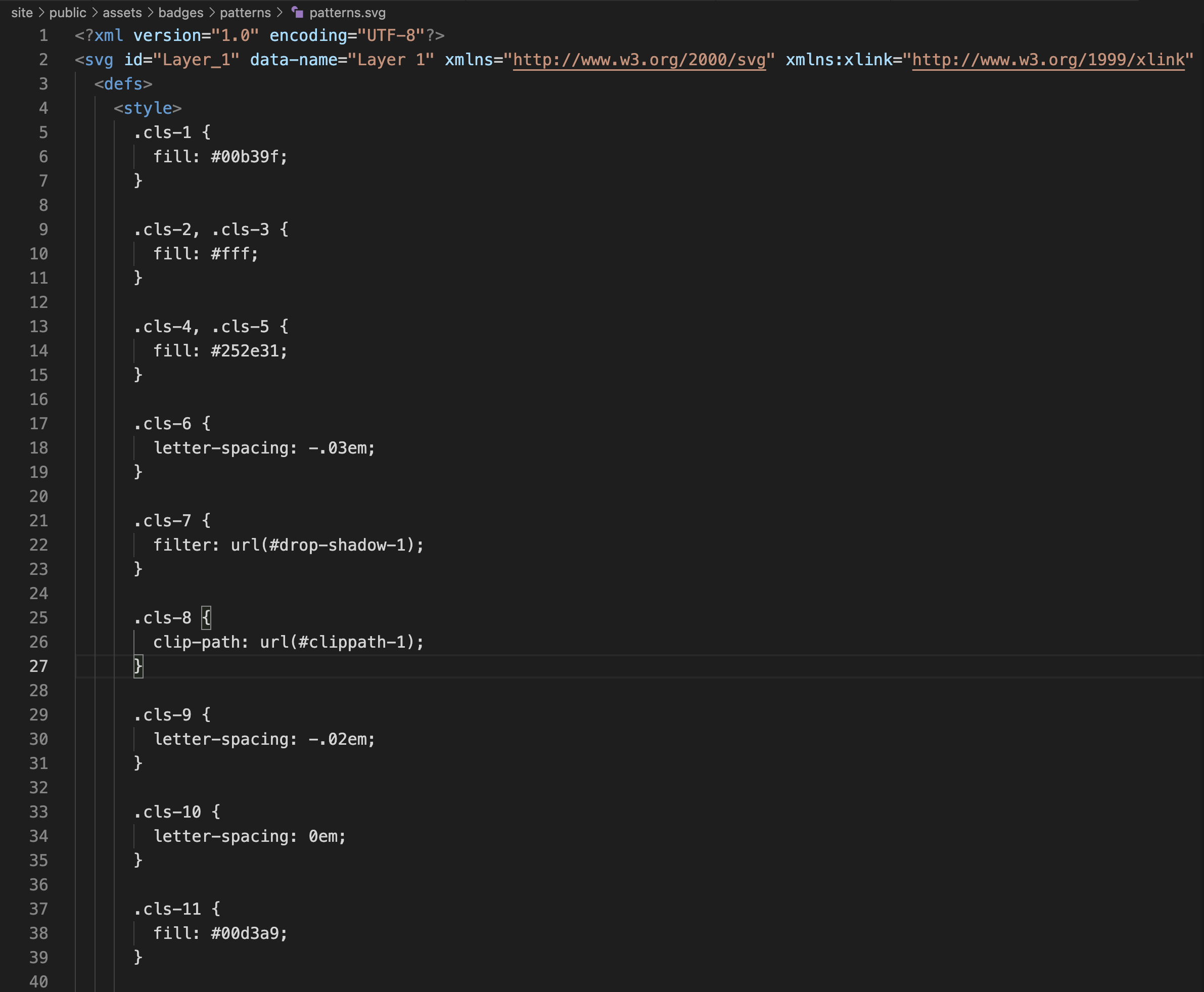The width and height of the screenshot is (1204, 992).
Task: Click the opening defs tag
Action: 123,84
